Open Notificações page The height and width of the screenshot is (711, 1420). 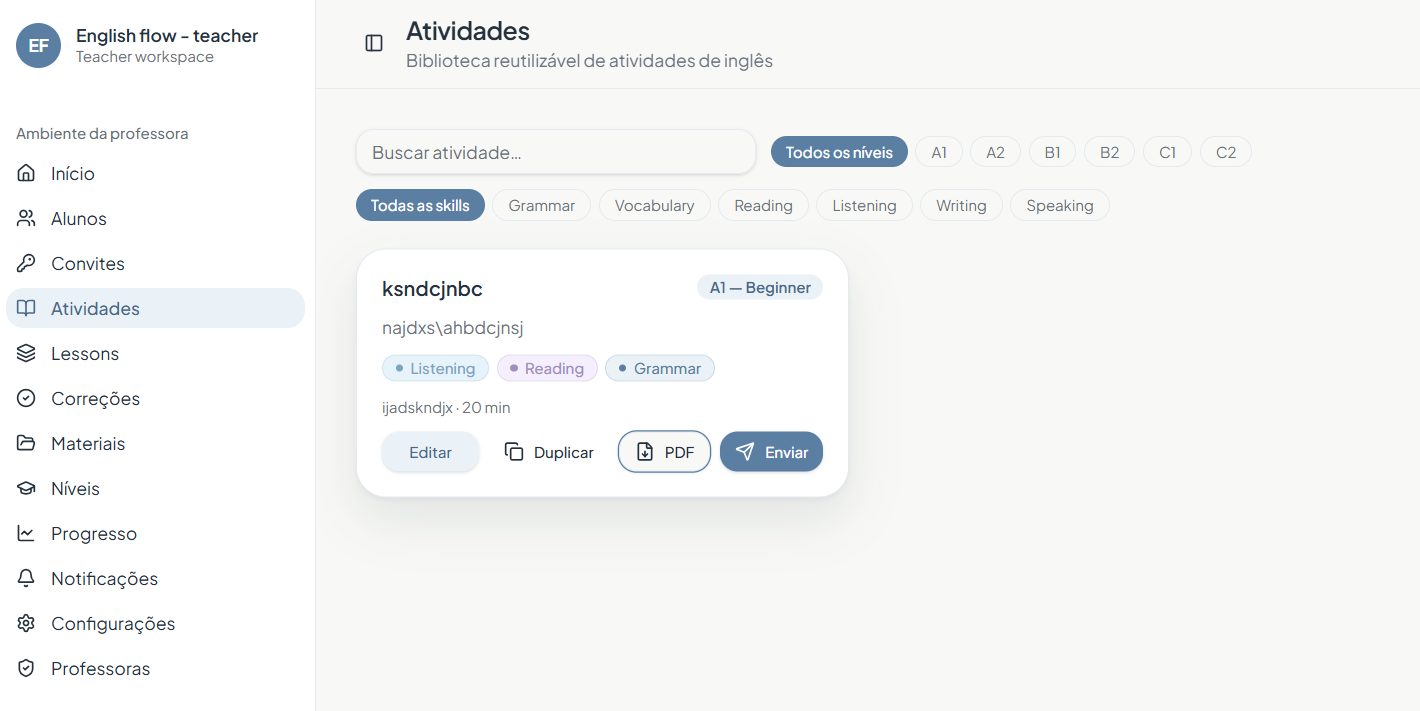pos(155,578)
